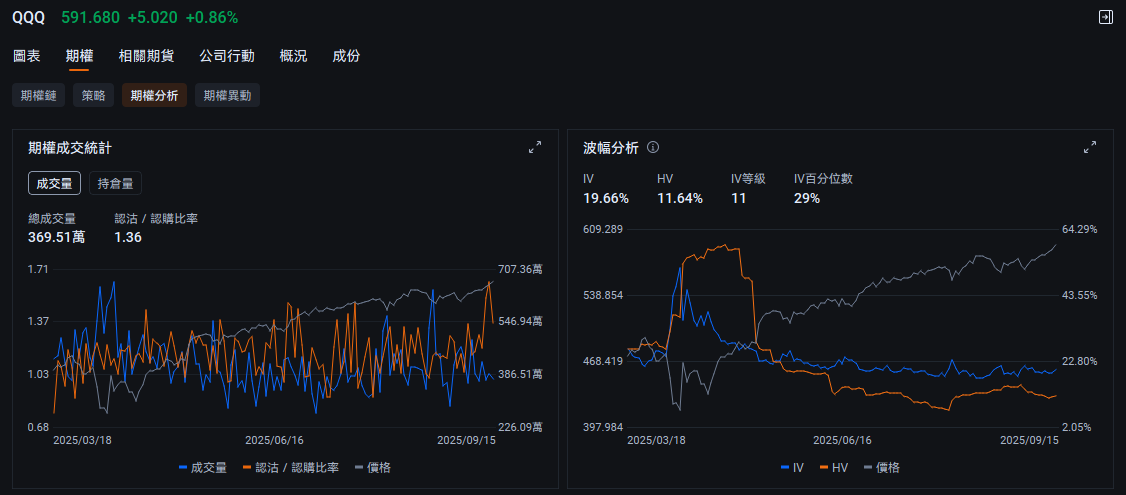Click the 19.66% IV value

[x=606, y=198]
